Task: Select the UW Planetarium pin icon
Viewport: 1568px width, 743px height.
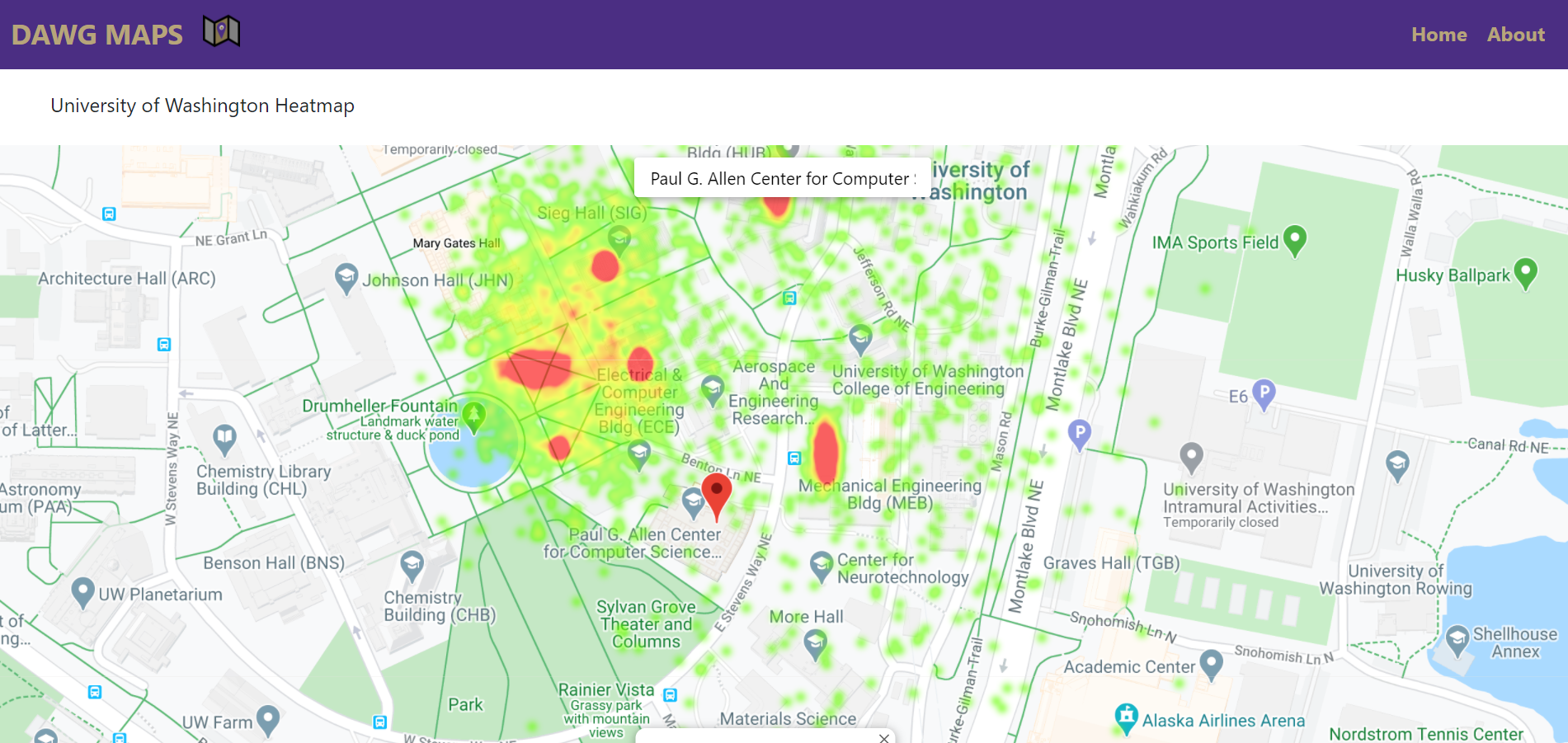Action: 82,593
